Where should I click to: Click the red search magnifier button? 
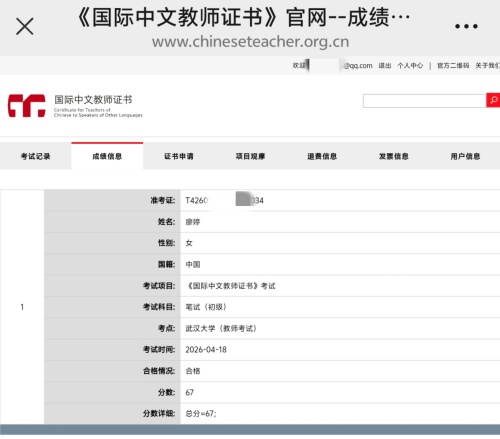point(493,100)
